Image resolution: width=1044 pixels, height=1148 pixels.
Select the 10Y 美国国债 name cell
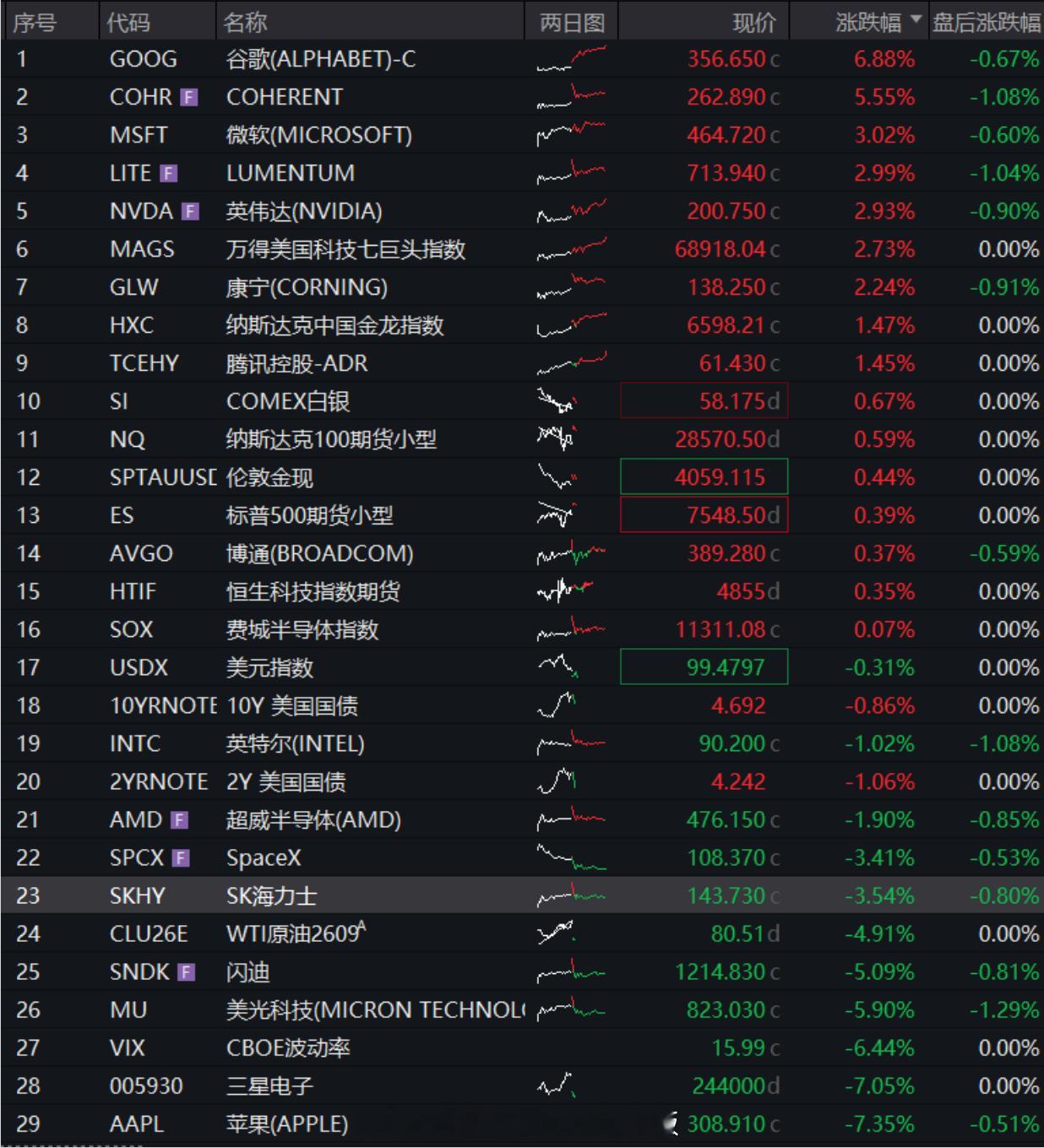point(292,705)
